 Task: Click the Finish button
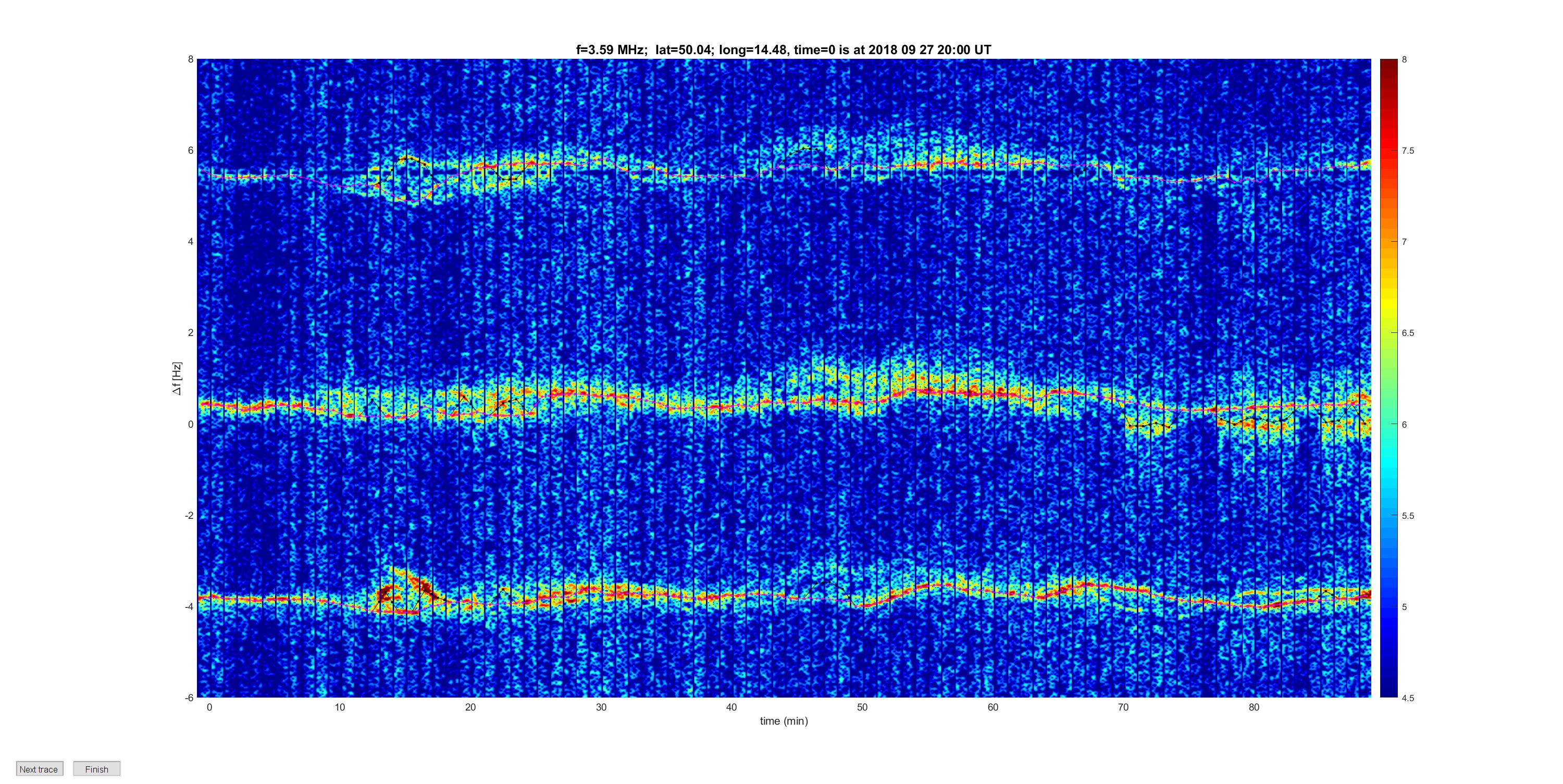pos(96,769)
